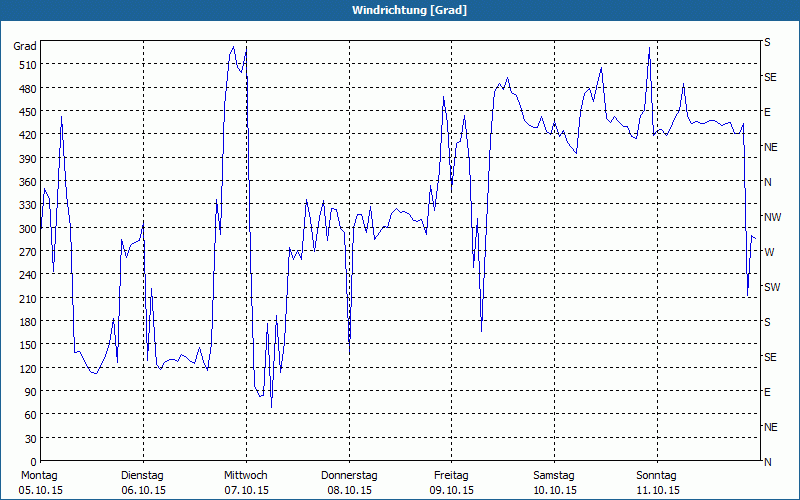This screenshot has height=500, width=800.
Task: Select the date 05.10.15
Action: coord(41,490)
